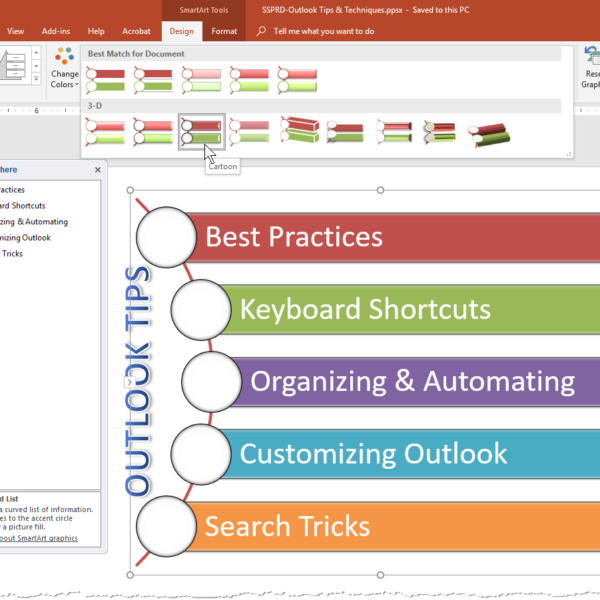Select the OUTLOOK TIPS vertical title
Viewport: 600px width, 600px height.
tap(138, 381)
